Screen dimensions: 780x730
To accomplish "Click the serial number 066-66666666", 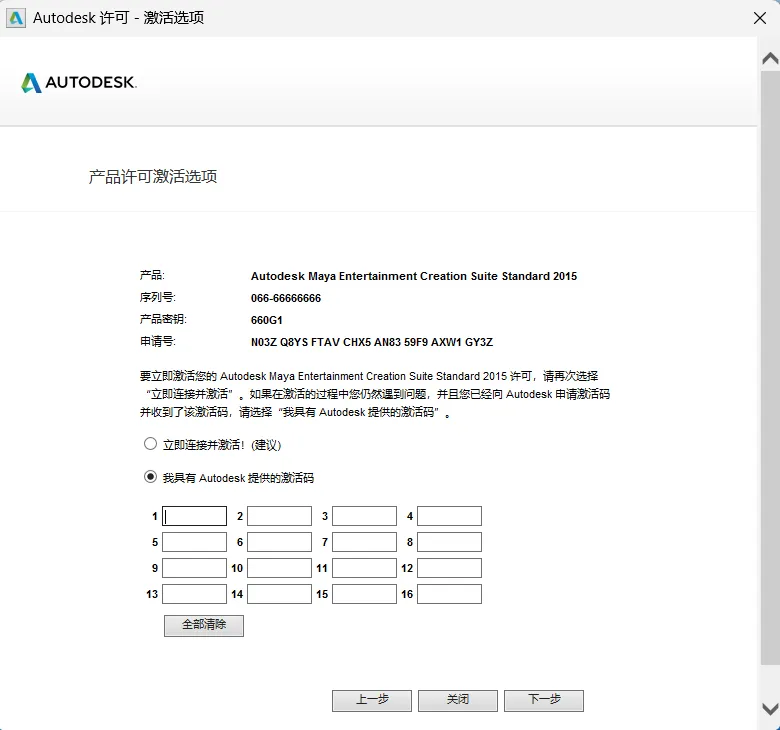I will coord(286,298).
